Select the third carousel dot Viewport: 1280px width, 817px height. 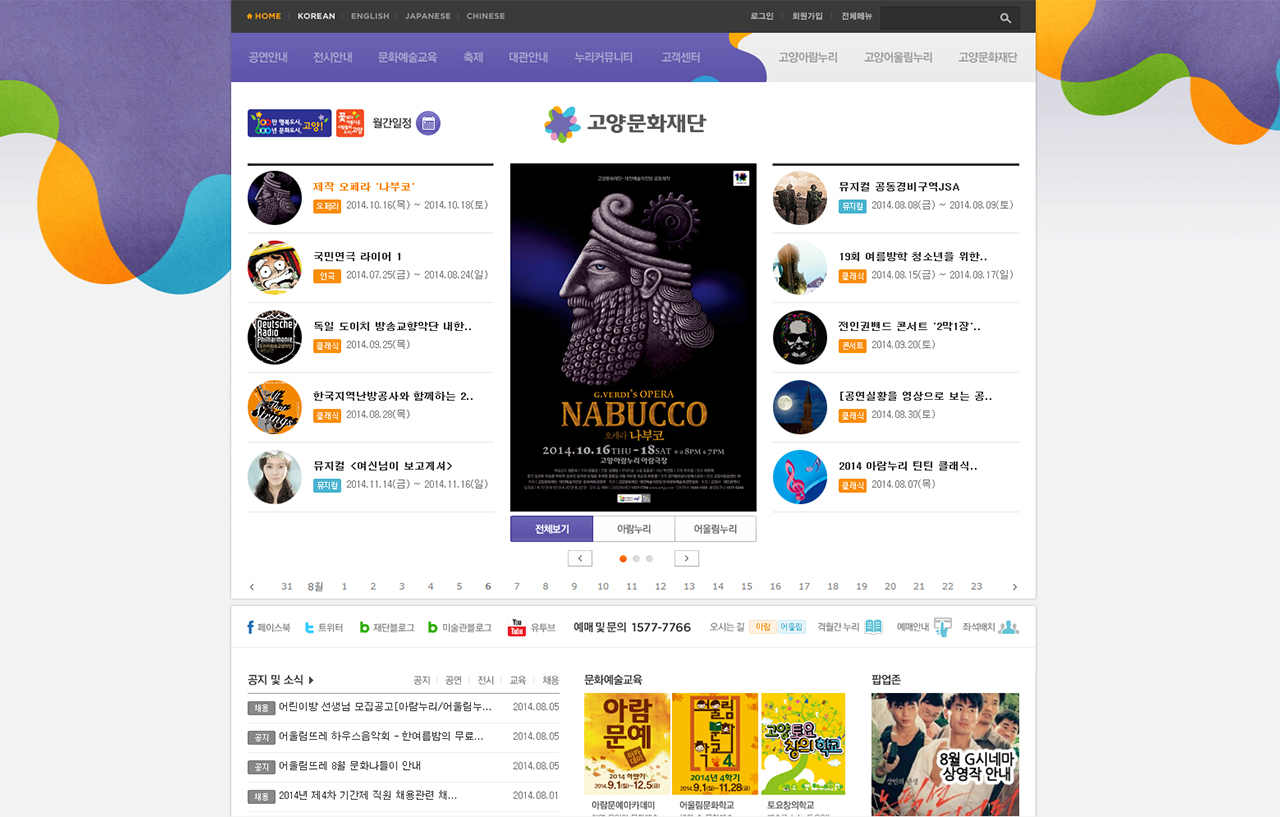coord(649,559)
